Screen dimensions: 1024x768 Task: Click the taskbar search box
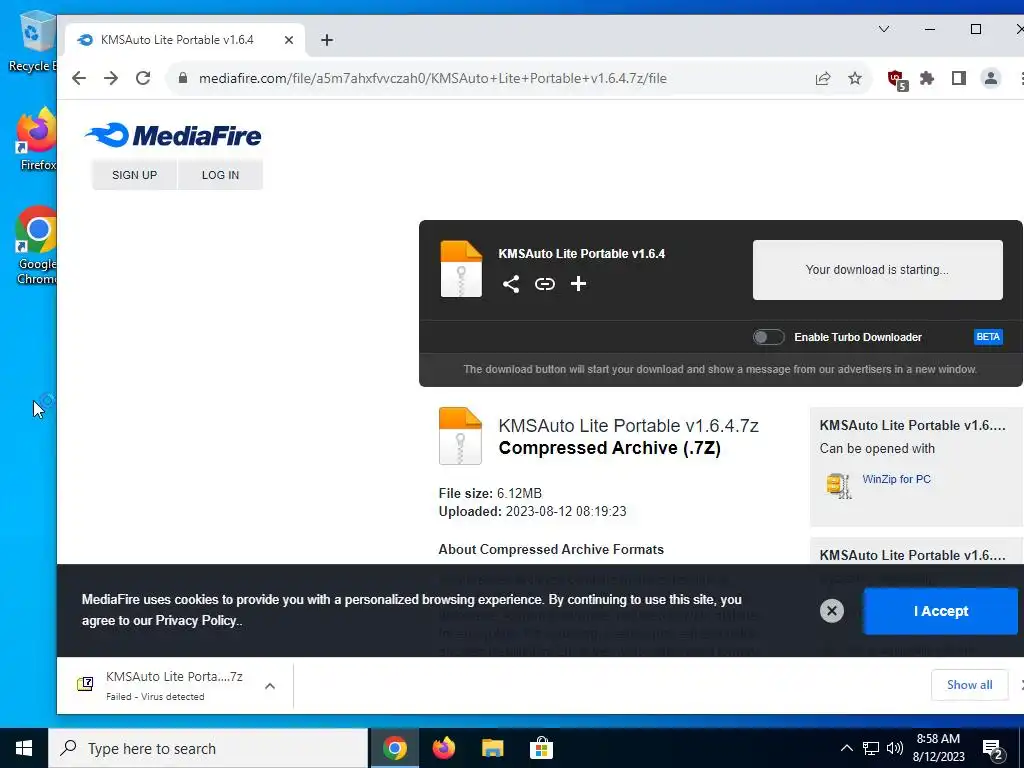(x=208, y=748)
